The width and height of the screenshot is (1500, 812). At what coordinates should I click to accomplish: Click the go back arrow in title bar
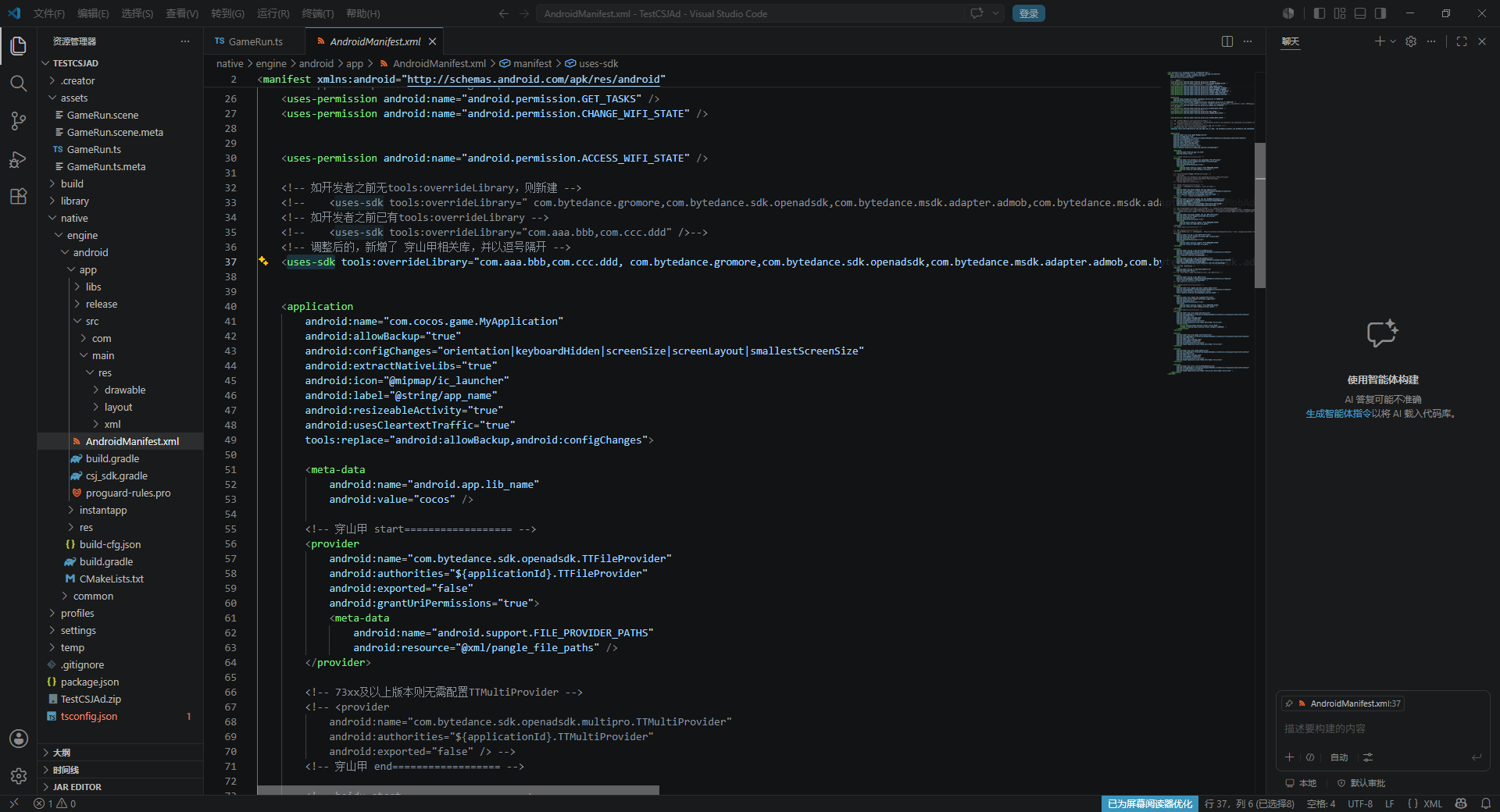click(503, 13)
